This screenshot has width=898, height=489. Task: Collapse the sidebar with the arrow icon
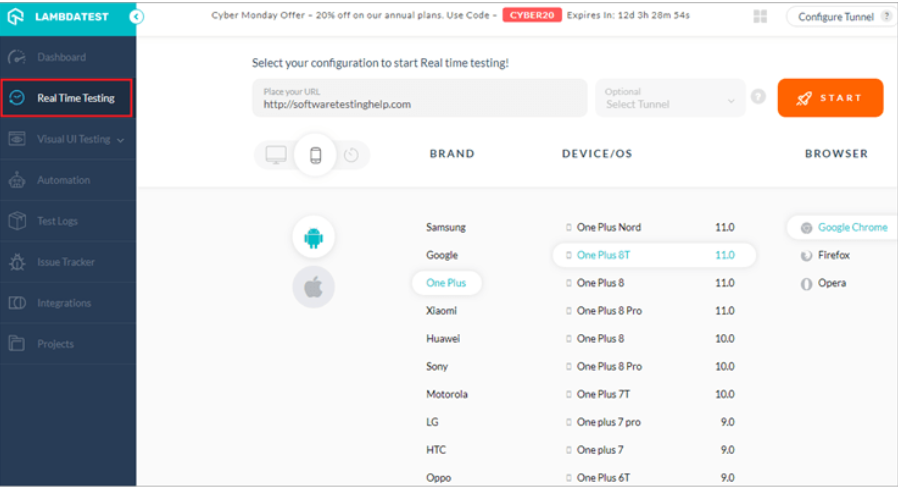[137, 16]
